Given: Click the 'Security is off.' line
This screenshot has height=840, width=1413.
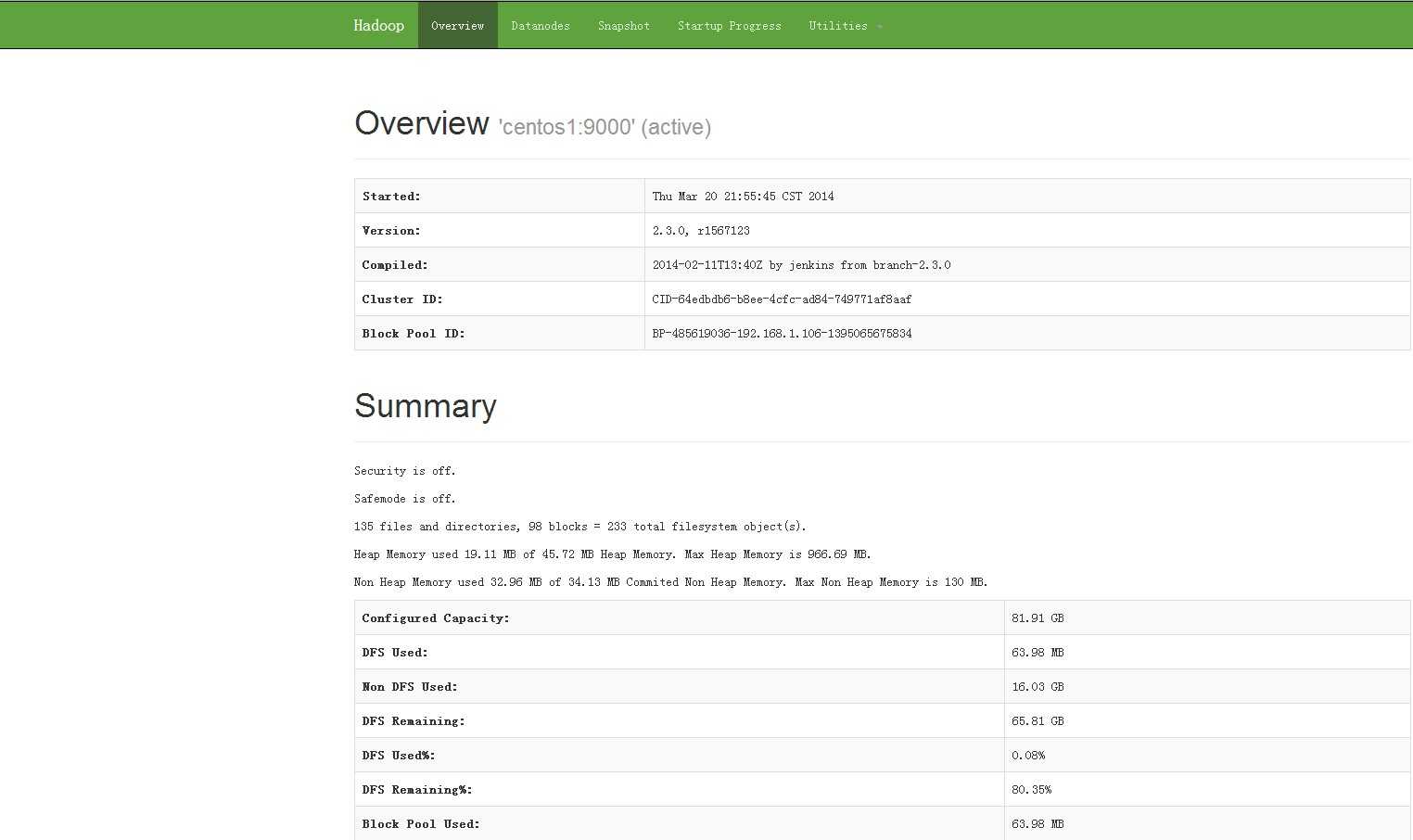Looking at the screenshot, I should pos(404,471).
